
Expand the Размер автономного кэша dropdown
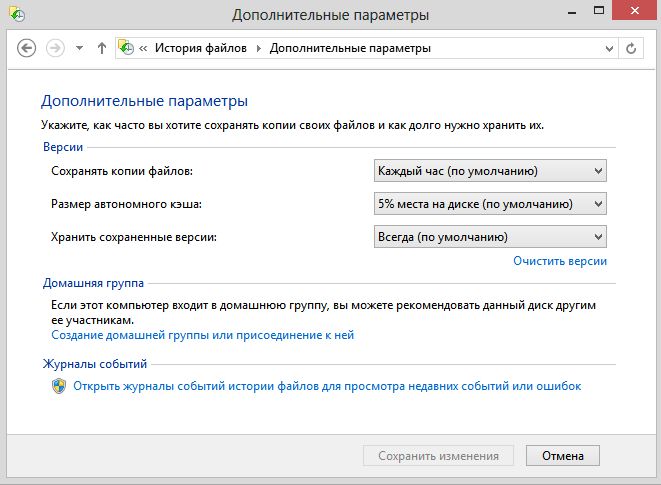pos(490,204)
